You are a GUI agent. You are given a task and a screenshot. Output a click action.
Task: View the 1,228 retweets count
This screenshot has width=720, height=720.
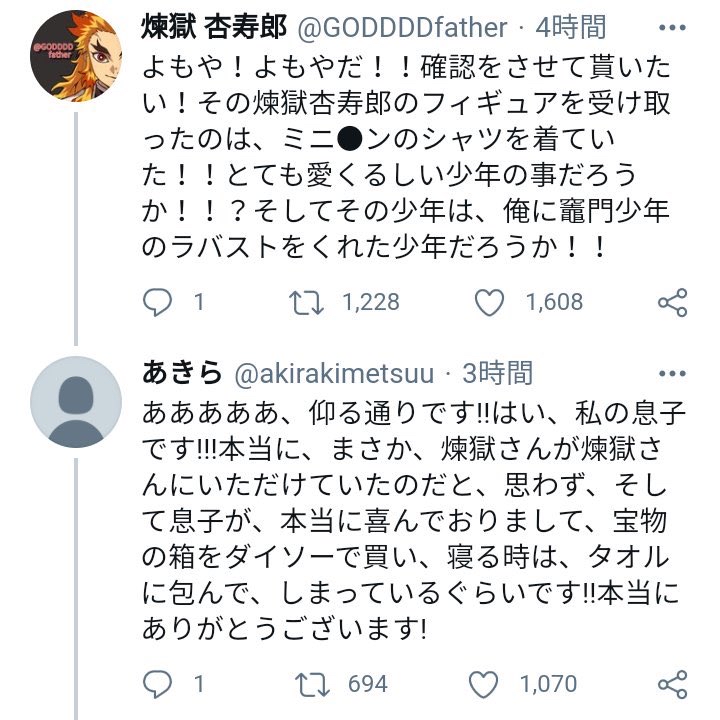(371, 303)
